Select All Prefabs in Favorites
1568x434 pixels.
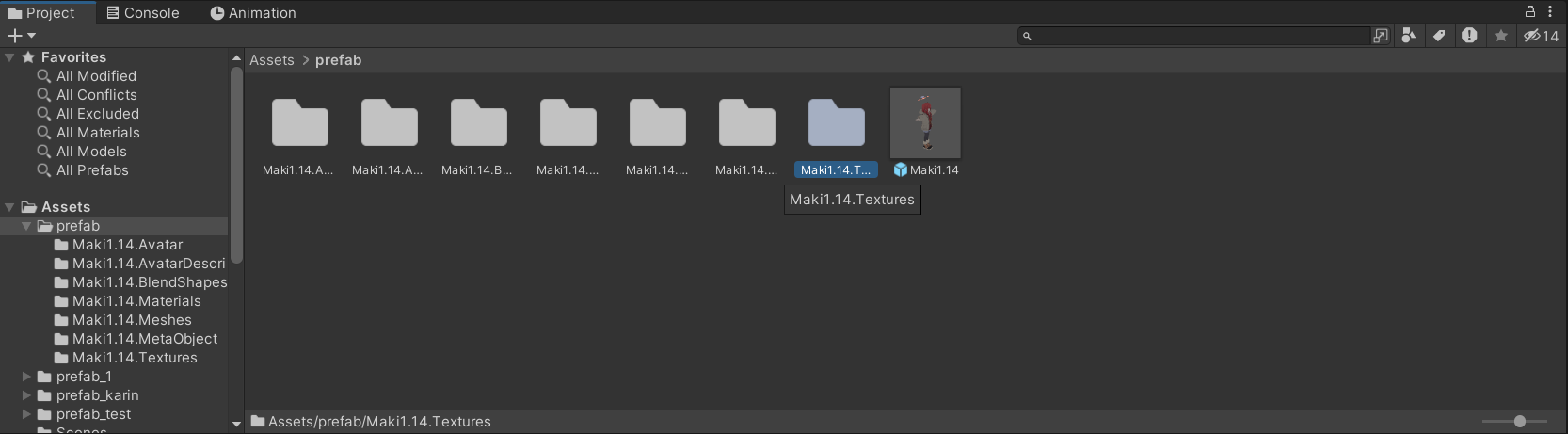[x=91, y=170]
